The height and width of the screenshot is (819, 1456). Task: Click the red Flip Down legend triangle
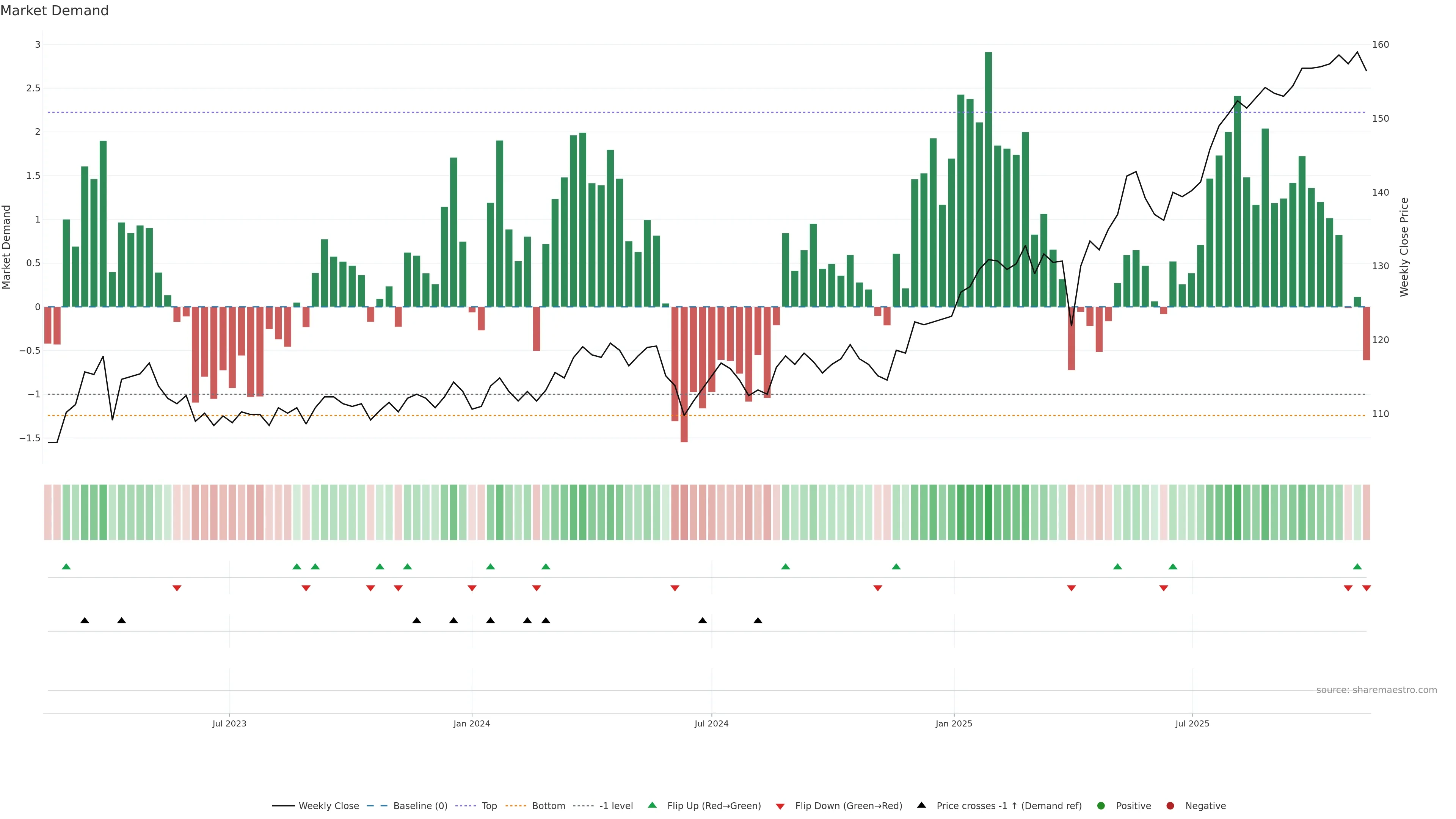tap(780, 806)
